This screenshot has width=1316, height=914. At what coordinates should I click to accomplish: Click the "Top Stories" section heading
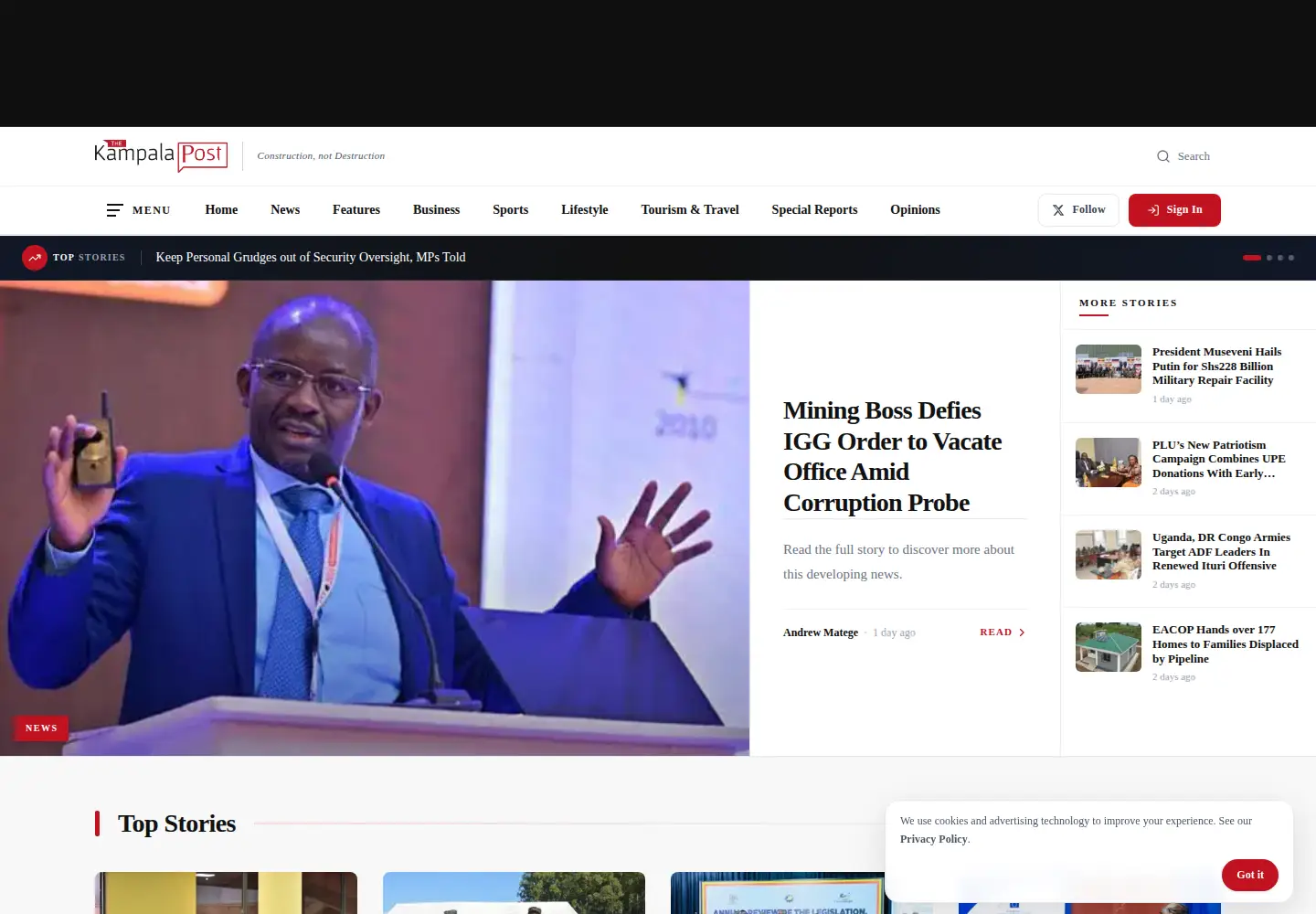pyautogui.click(x=176, y=824)
